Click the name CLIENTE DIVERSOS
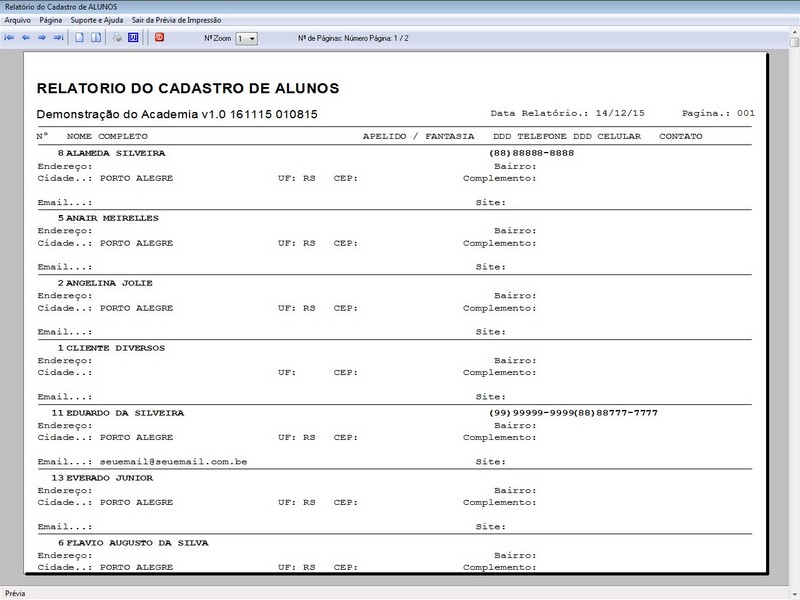This screenshot has height=600, width=800. 115,348
